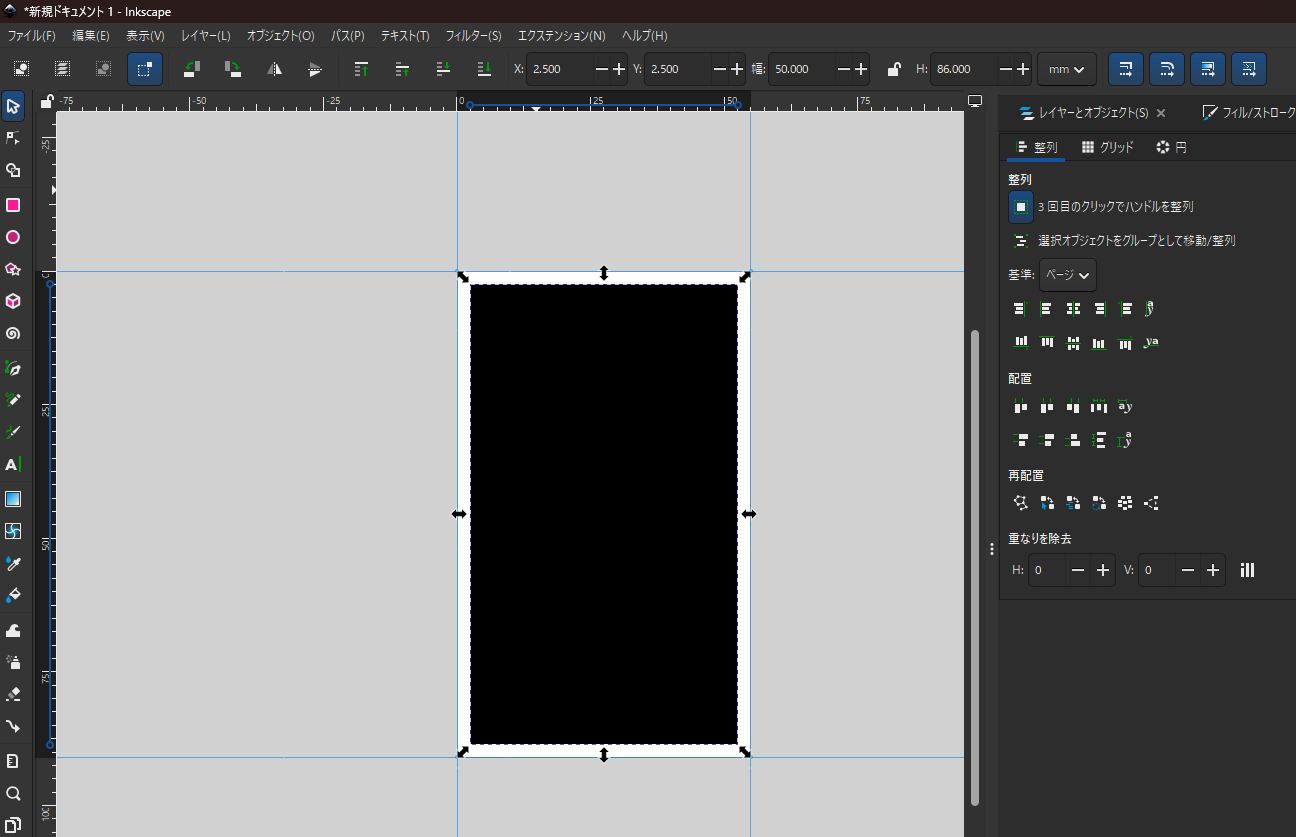Image resolution: width=1296 pixels, height=837 pixels.
Task: Select the Zoom magnifier tool
Action: pyautogui.click(x=13, y=794)
